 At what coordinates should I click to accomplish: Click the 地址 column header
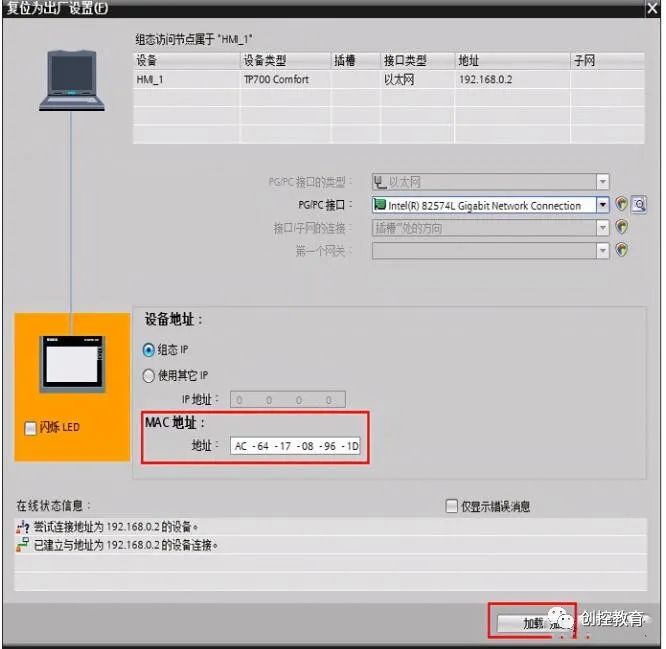click(512, 61)
